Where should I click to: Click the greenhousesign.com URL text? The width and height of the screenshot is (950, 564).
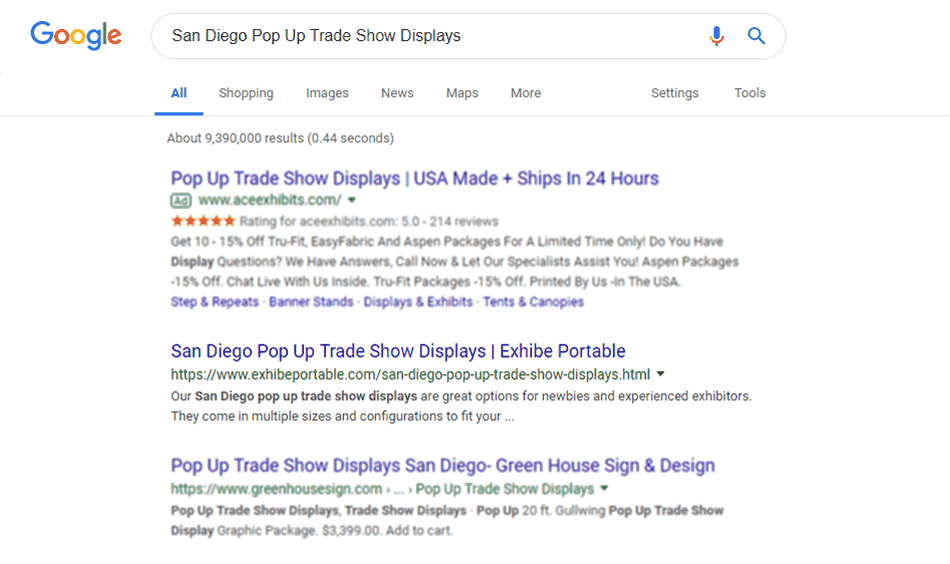(276, 489)
